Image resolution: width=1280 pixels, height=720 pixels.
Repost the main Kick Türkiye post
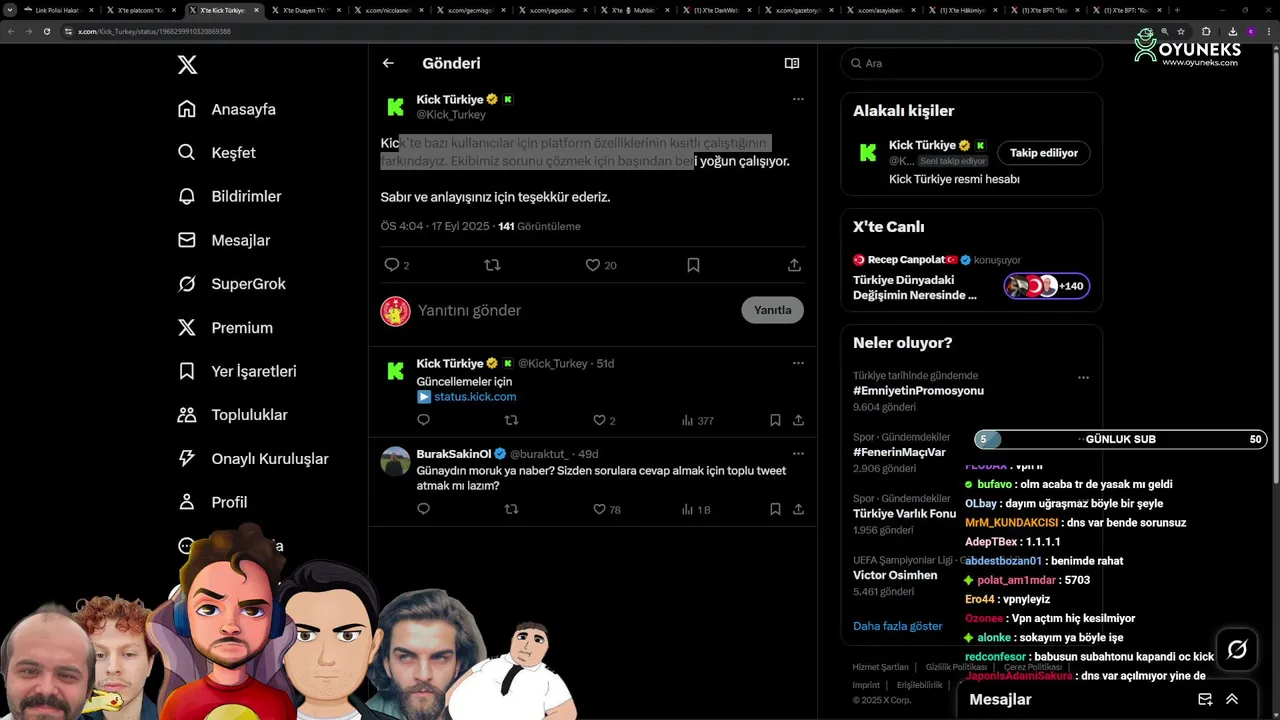492,265
